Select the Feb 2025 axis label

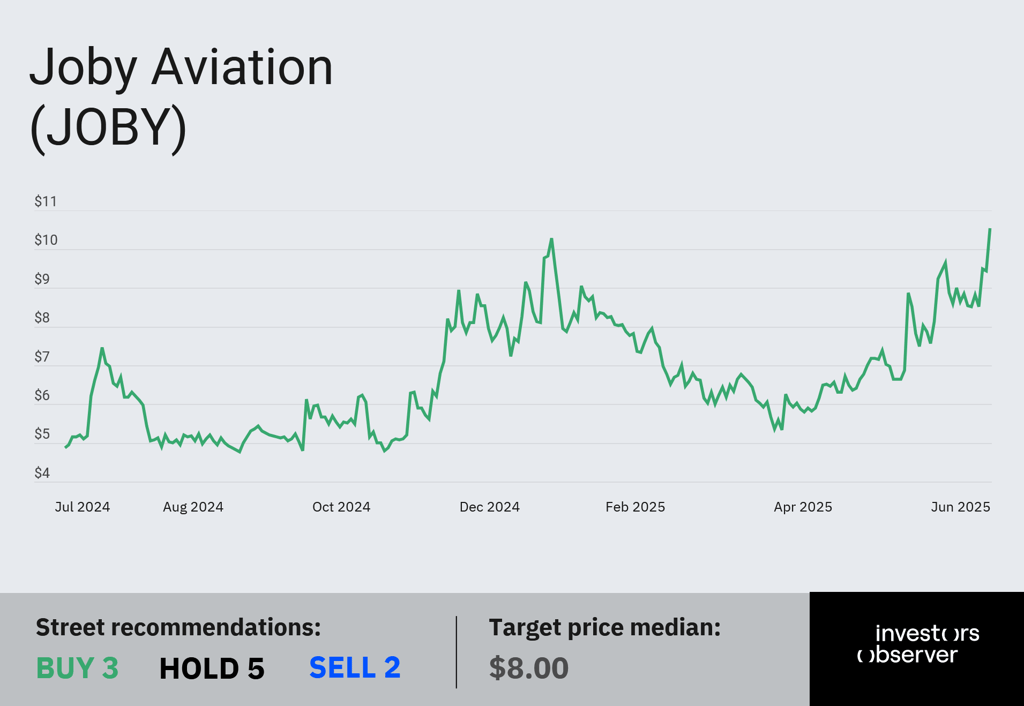click(x=635, y=507)
